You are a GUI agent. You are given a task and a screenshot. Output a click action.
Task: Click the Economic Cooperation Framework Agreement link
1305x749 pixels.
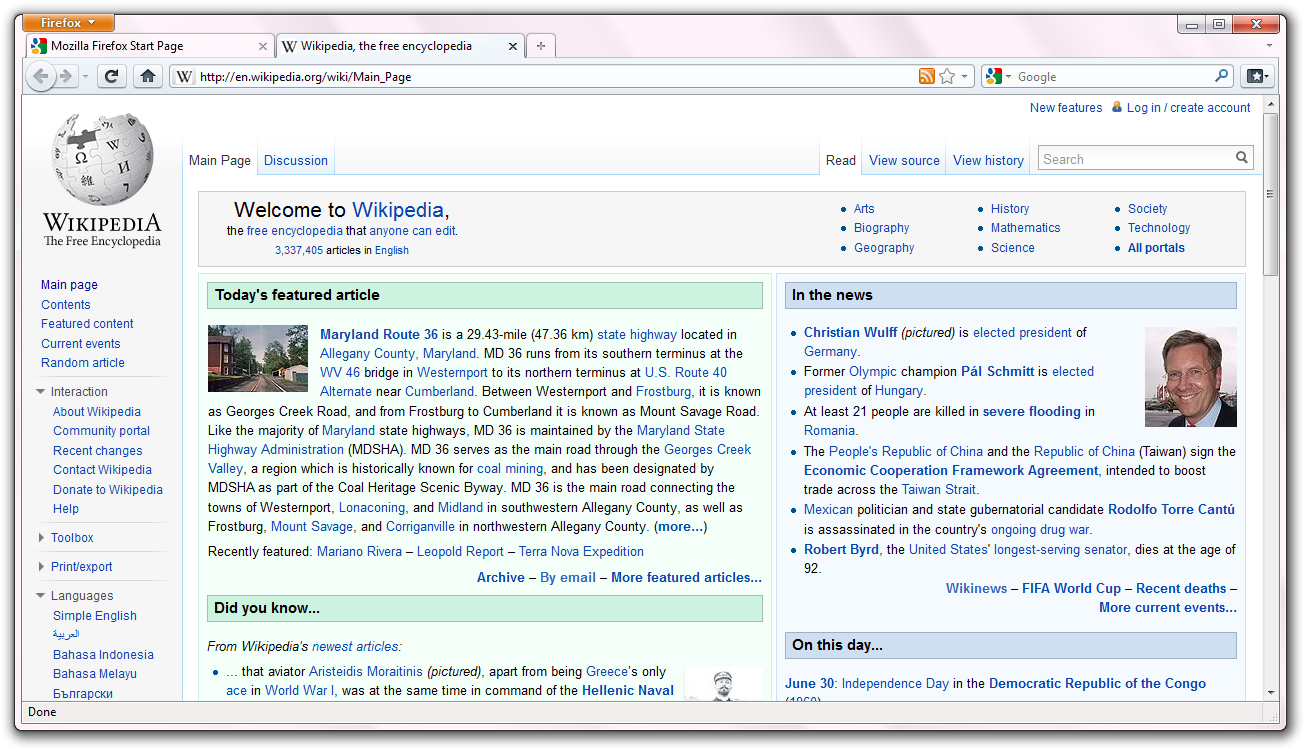point(951,471)
